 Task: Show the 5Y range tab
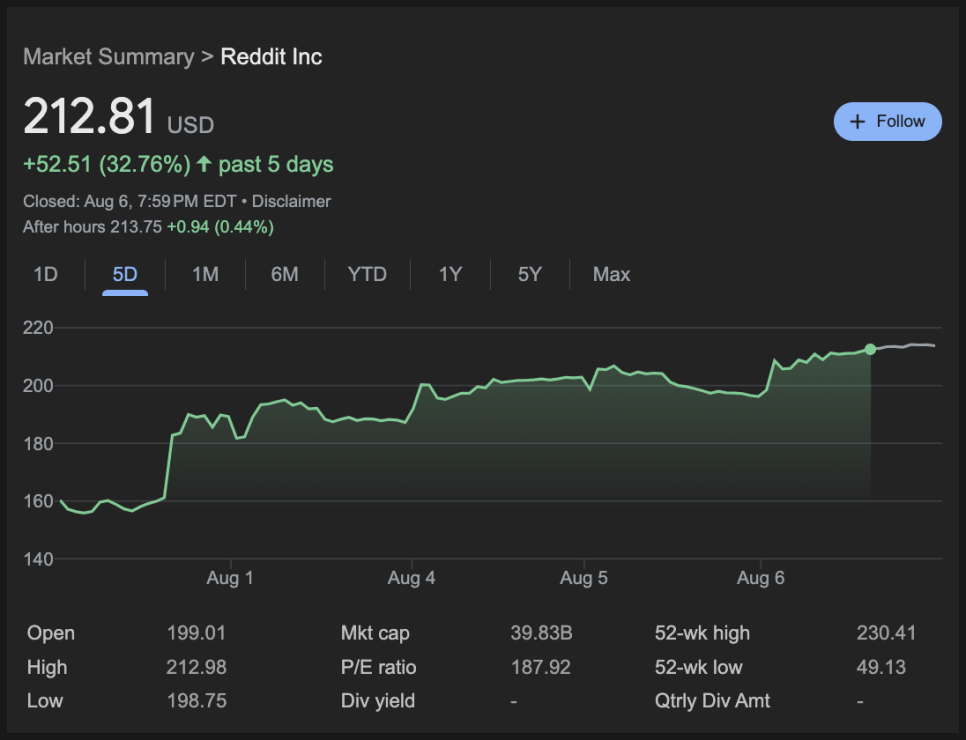[x=530, y=274]
